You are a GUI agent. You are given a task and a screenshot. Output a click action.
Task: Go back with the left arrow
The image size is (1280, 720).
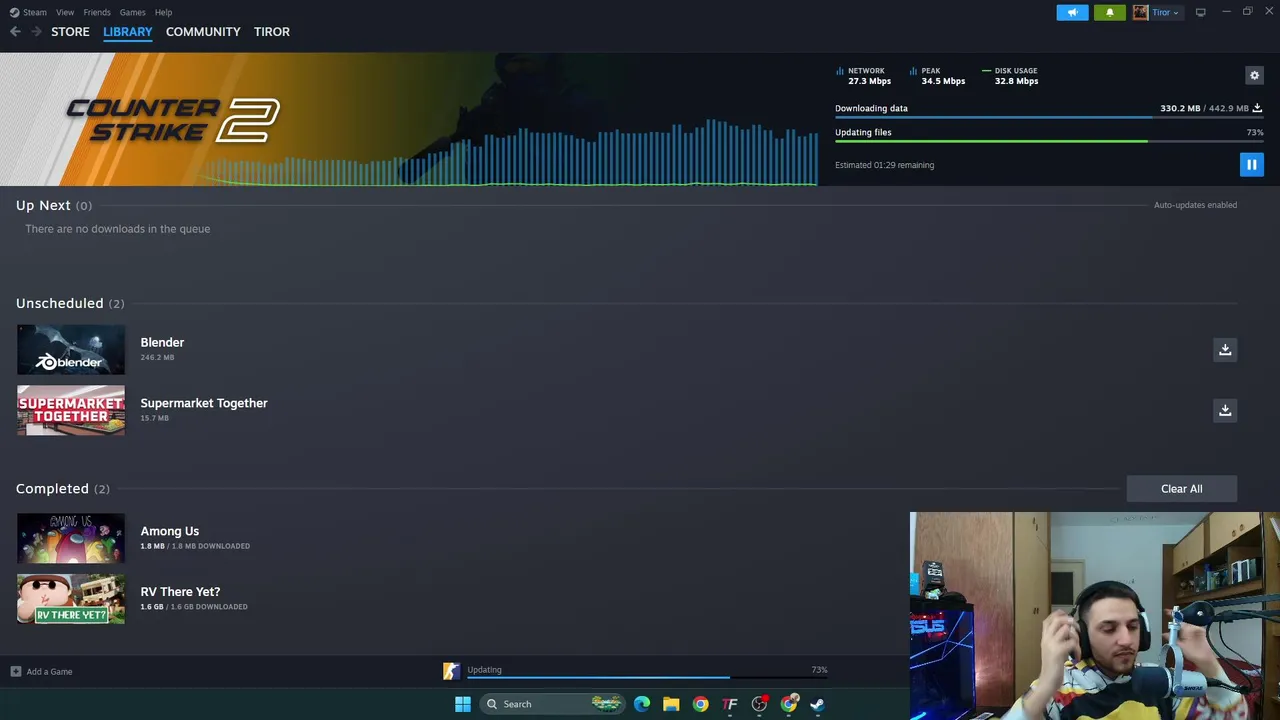(x=15, y=32)
